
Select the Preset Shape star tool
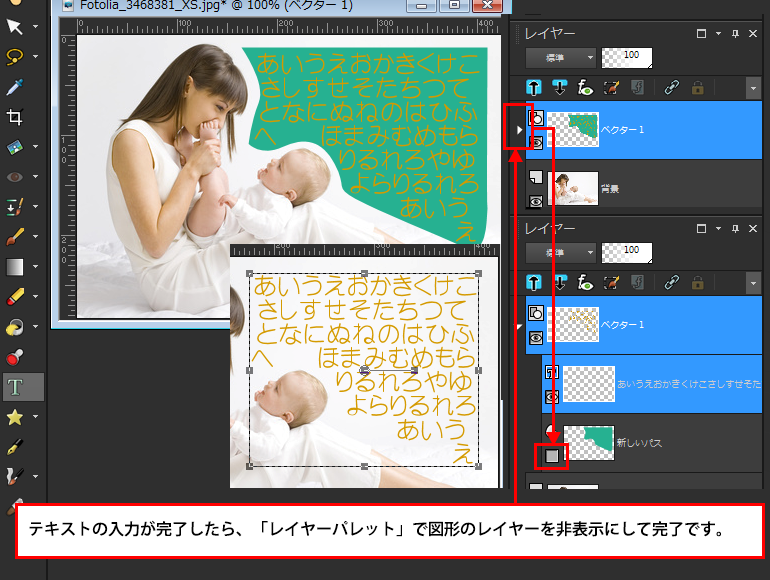pyautogui.click(x=15, y=417)
